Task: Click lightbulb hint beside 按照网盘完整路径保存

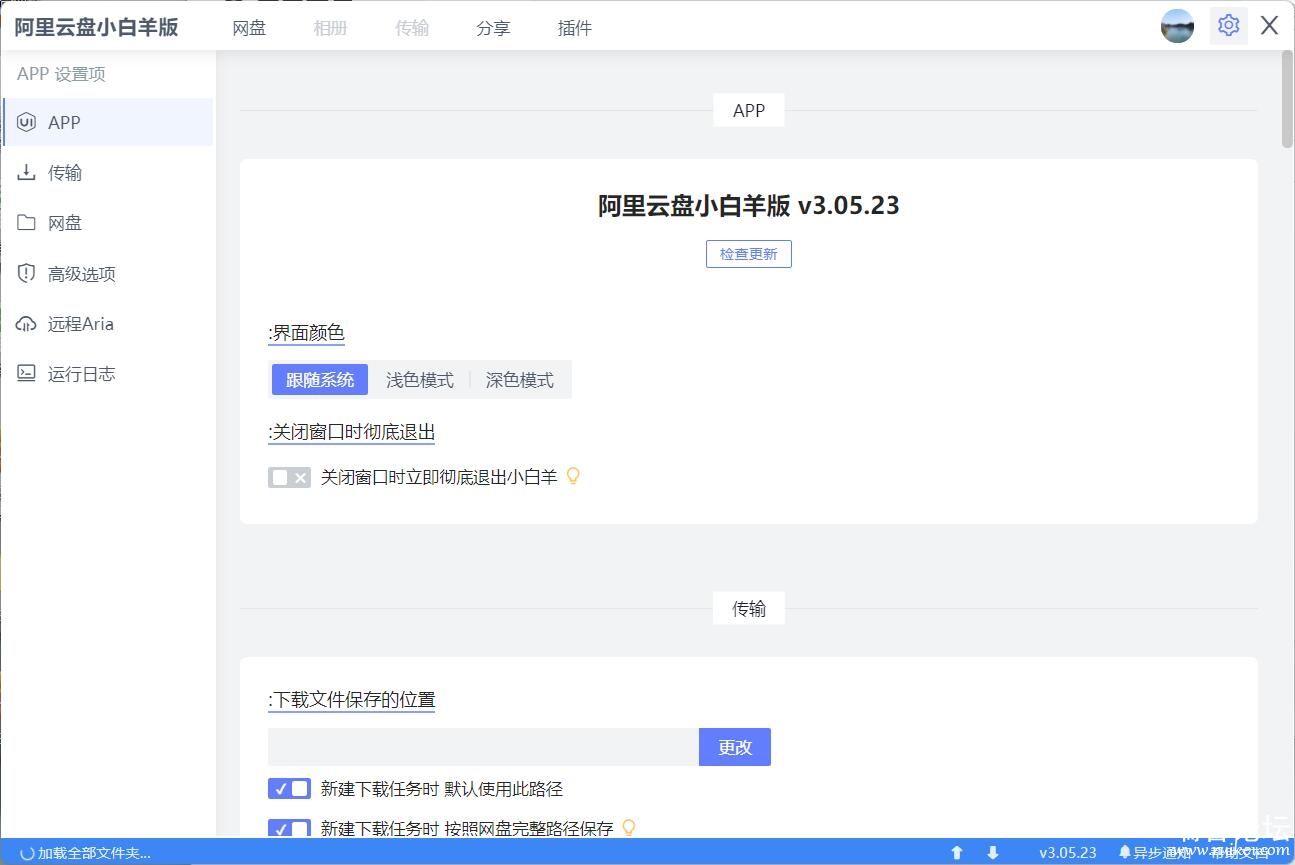Action: pos(629,828)
